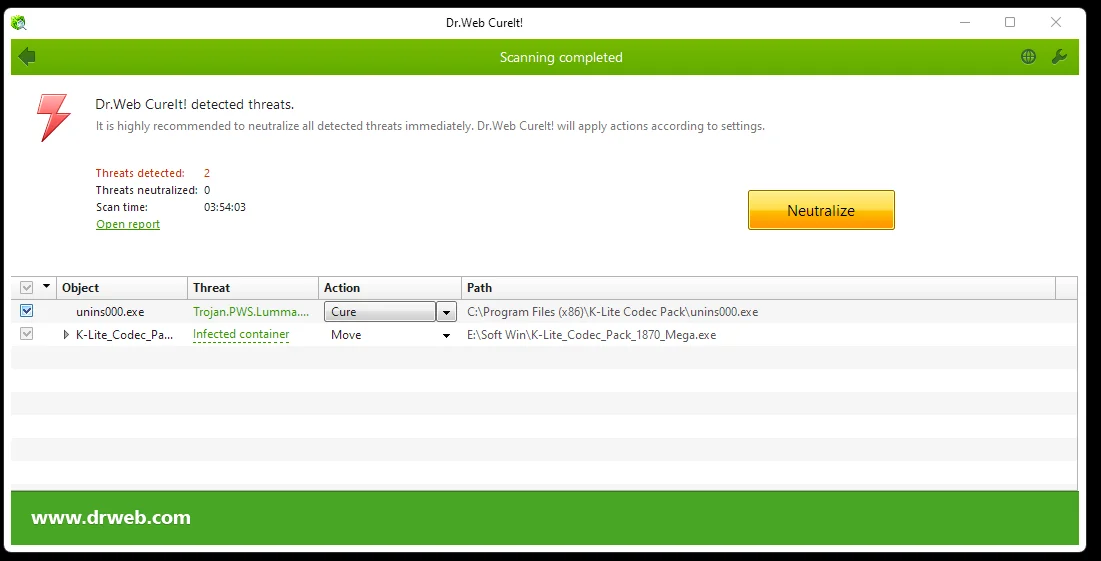Open the Cure action dropdown arrow
Image resolution: width=1101 pixels, height=561 pixels.
tap(447, 312)
